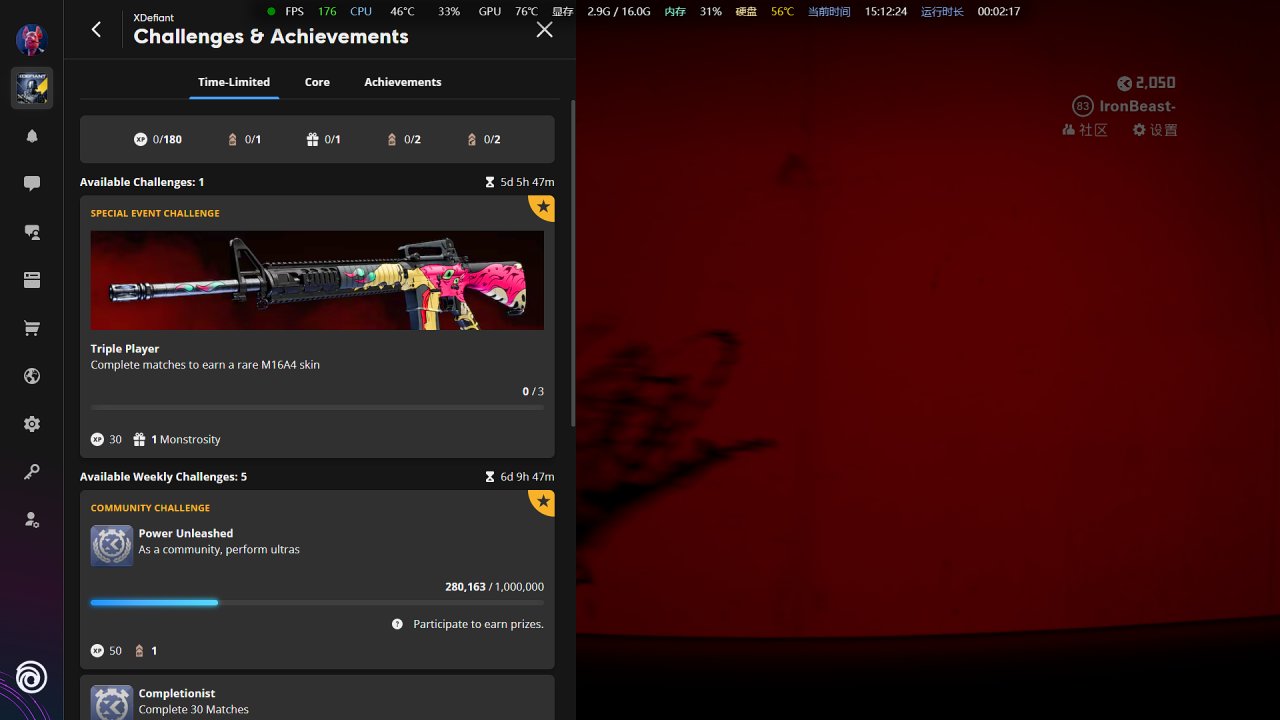Open the notifications bell
The width and height of the screenshot is (1280, 720).
32,136
